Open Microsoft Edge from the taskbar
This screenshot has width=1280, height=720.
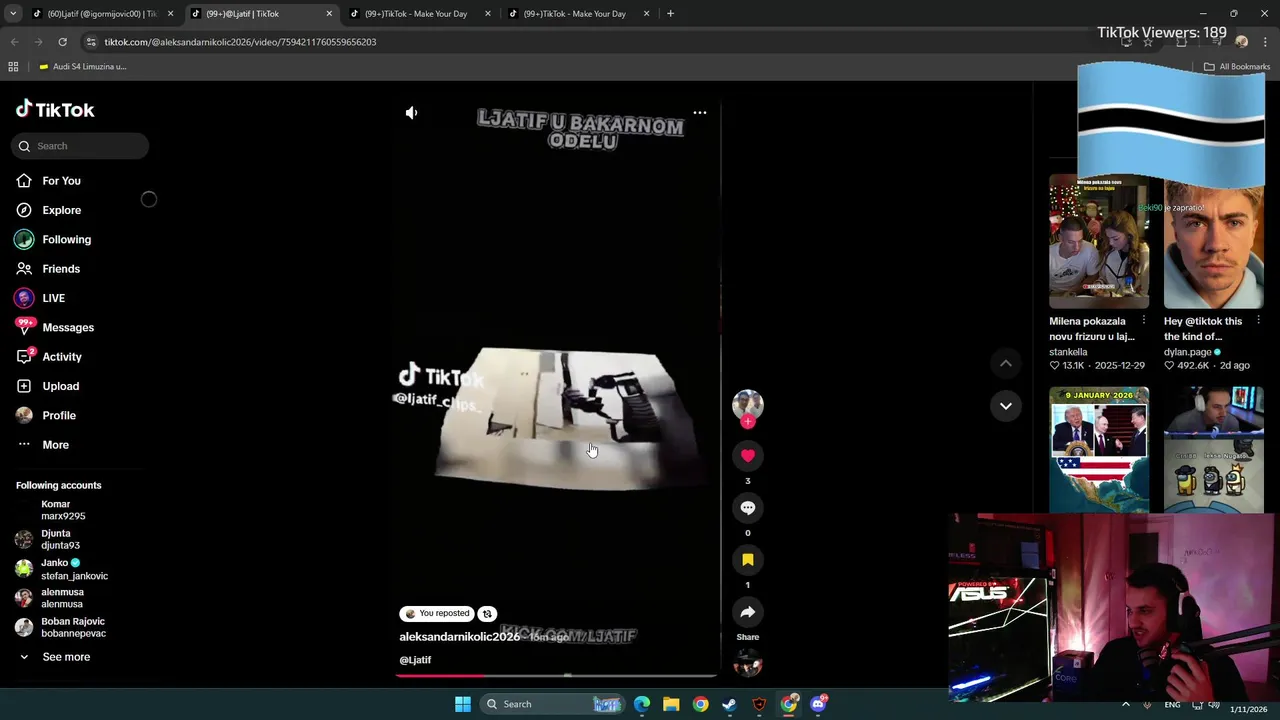click(642, 704)
